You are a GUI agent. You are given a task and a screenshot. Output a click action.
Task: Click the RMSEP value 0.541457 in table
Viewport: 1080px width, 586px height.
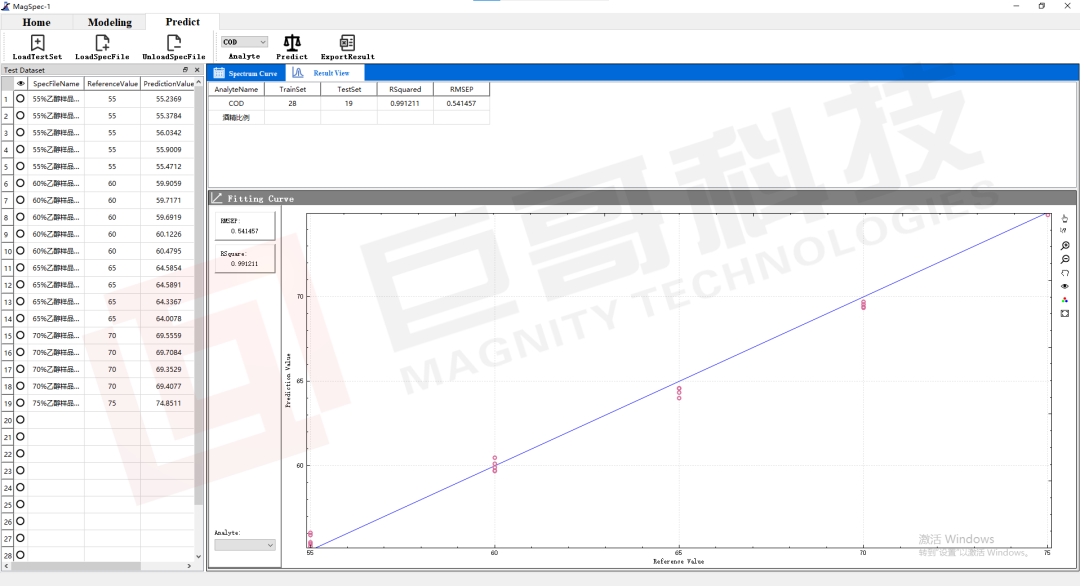coord(461,103)
